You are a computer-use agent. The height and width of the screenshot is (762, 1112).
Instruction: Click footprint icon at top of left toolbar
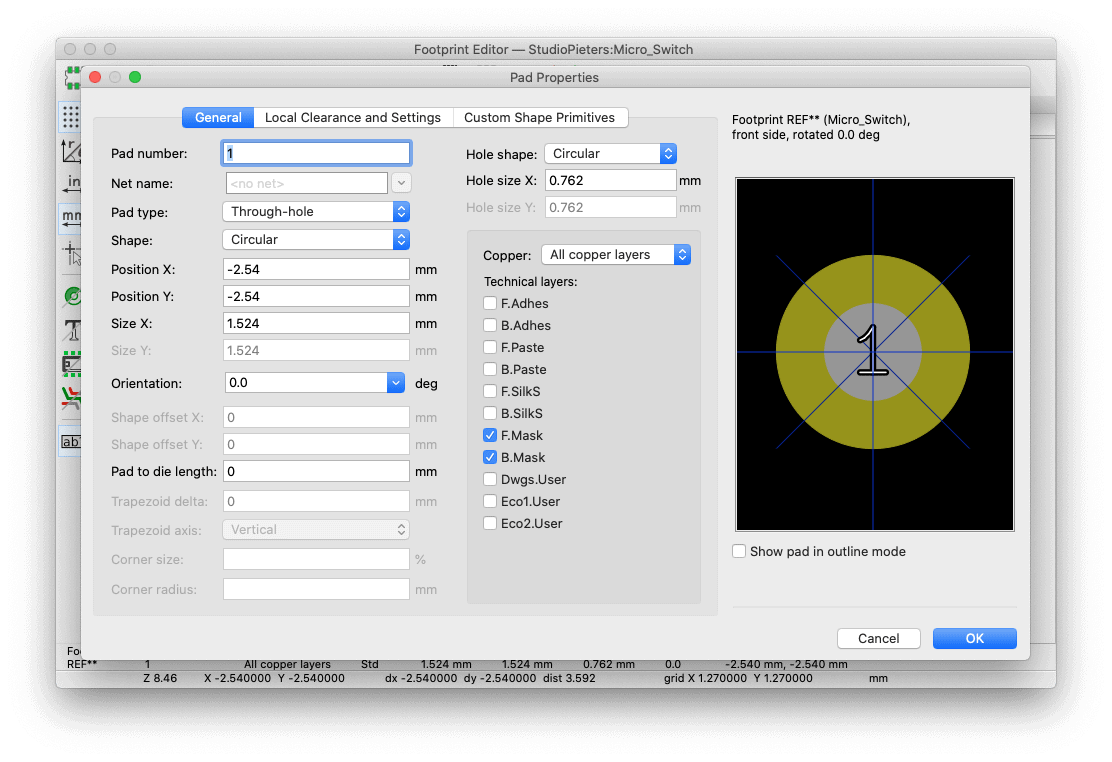coord(72,77)
